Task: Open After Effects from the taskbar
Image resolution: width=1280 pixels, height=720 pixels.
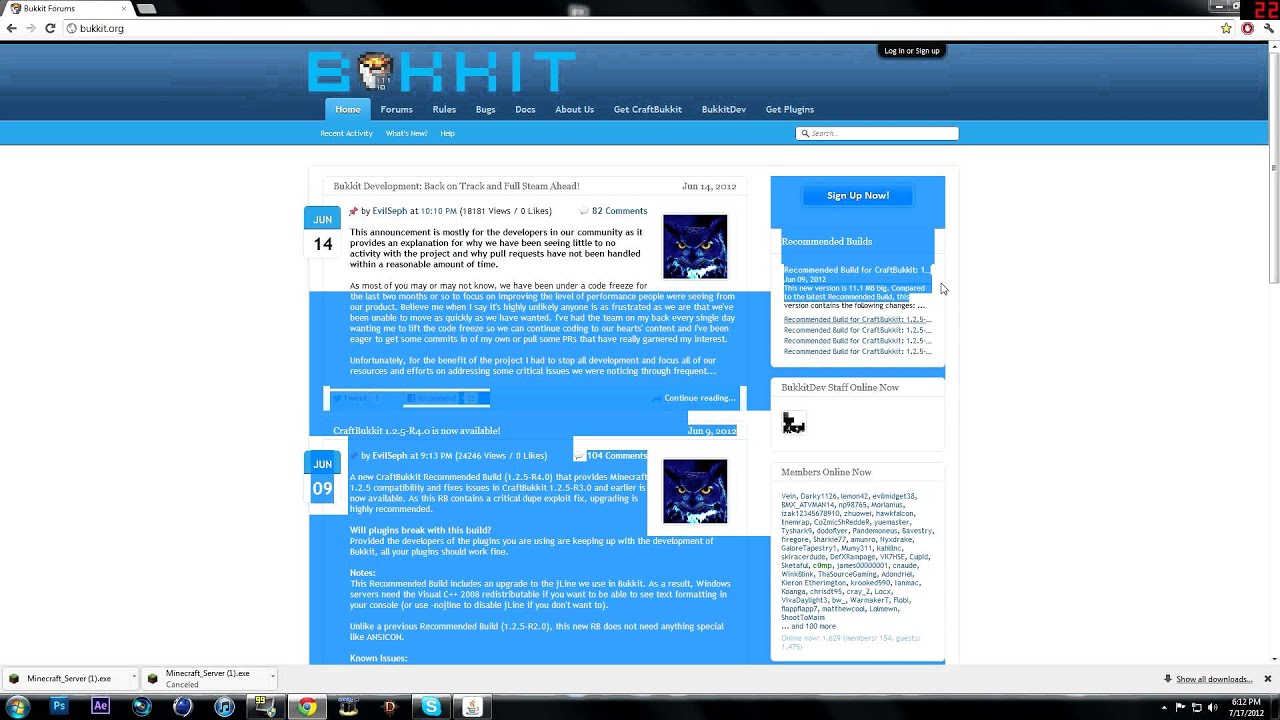Action: (100, 707)
